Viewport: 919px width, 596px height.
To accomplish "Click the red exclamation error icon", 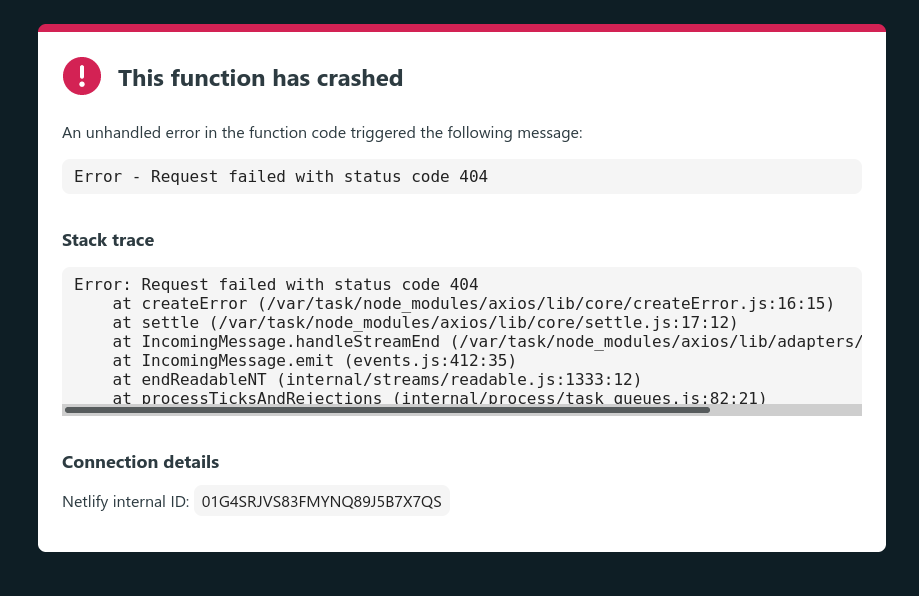I will (81, 76).
